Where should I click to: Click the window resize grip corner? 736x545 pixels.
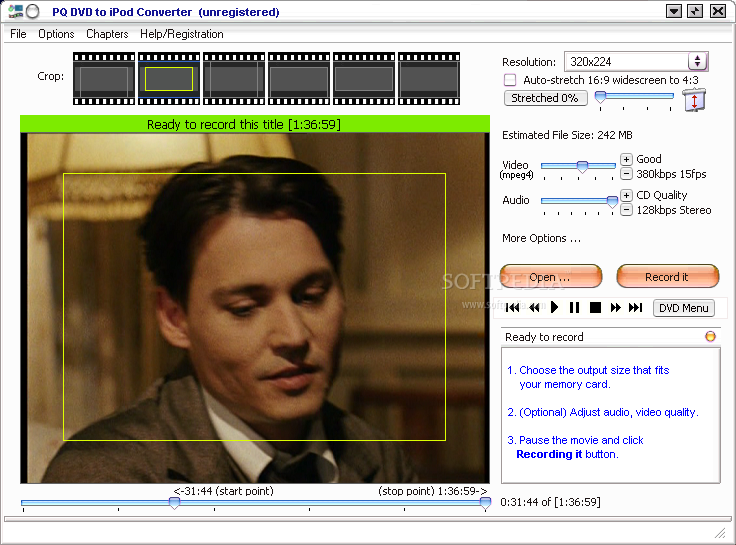tap(720, 533)
